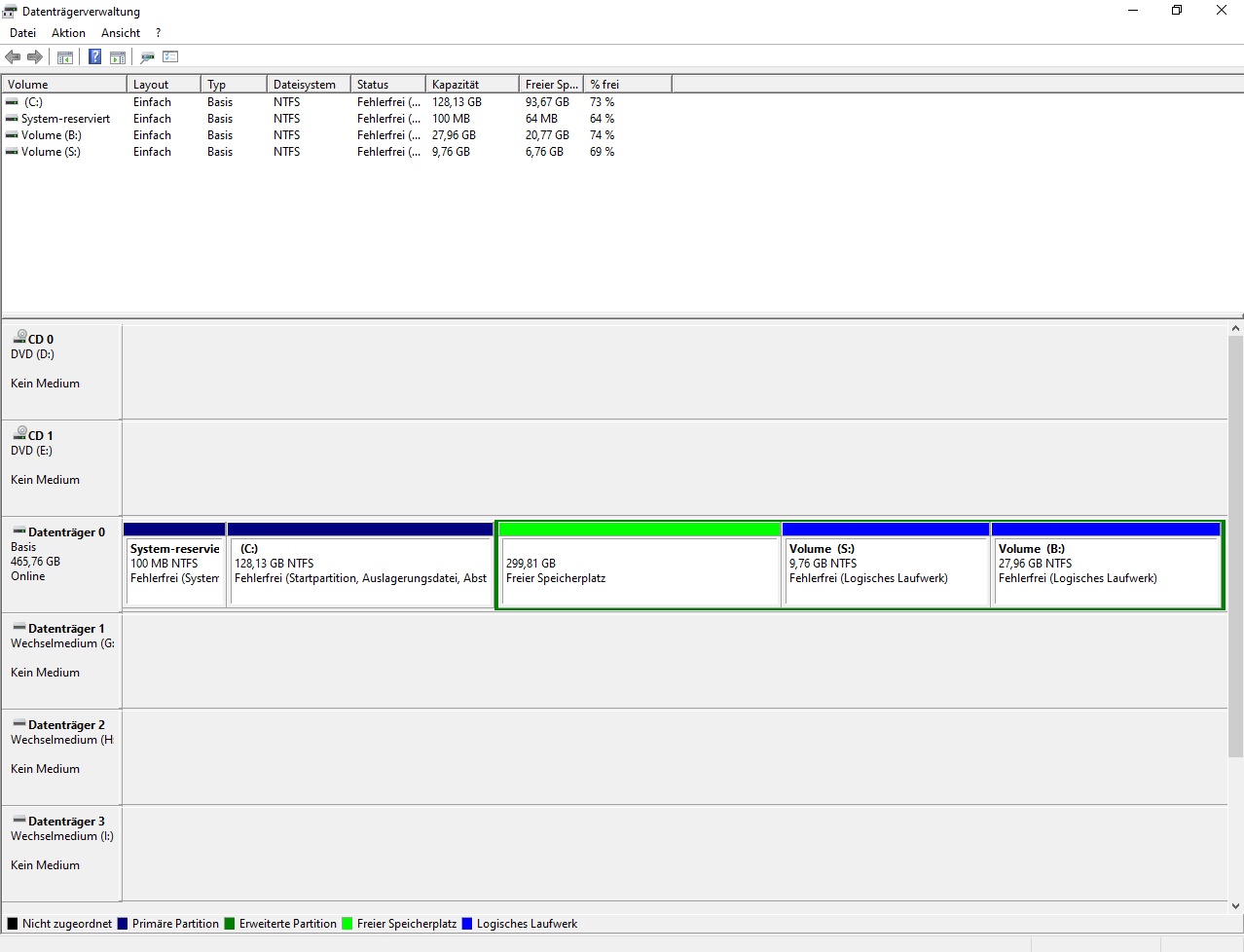The width and height of the screenshot is (1244, 952).
Task: Select the System-reserviert volume in the list
Action: 65,119
